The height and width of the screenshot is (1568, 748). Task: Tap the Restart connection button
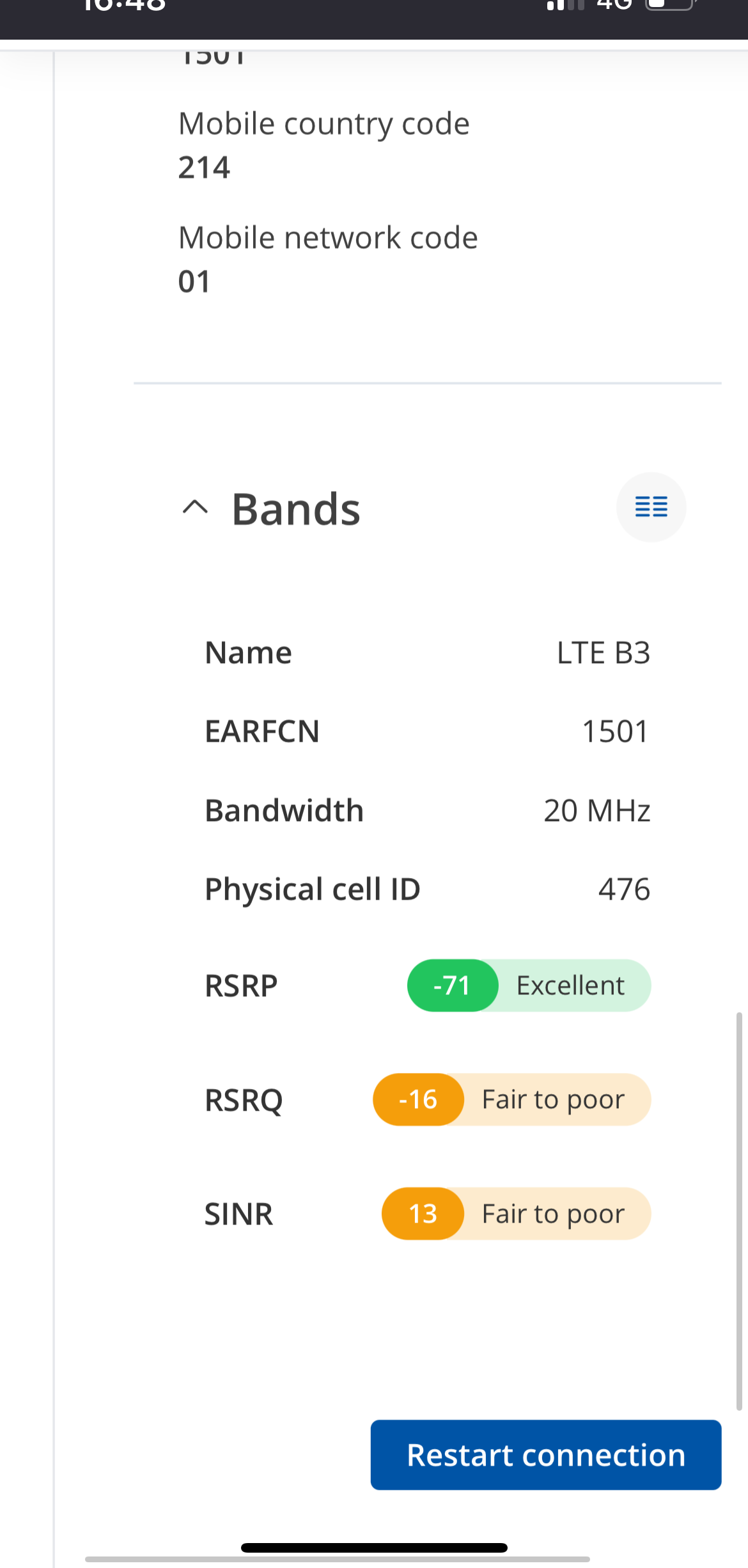[546, 1455]
